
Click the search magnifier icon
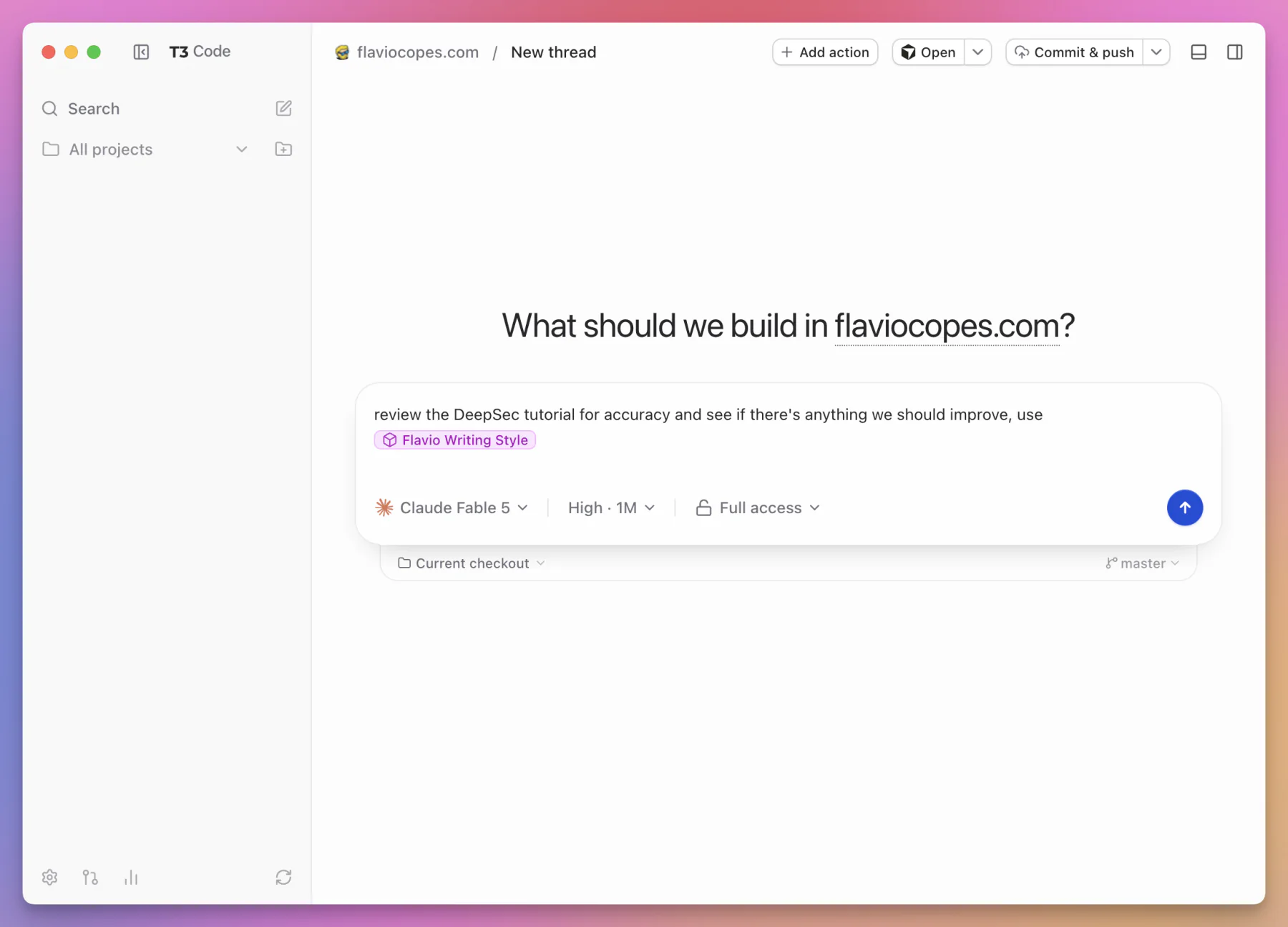click(x=49, y=109)
